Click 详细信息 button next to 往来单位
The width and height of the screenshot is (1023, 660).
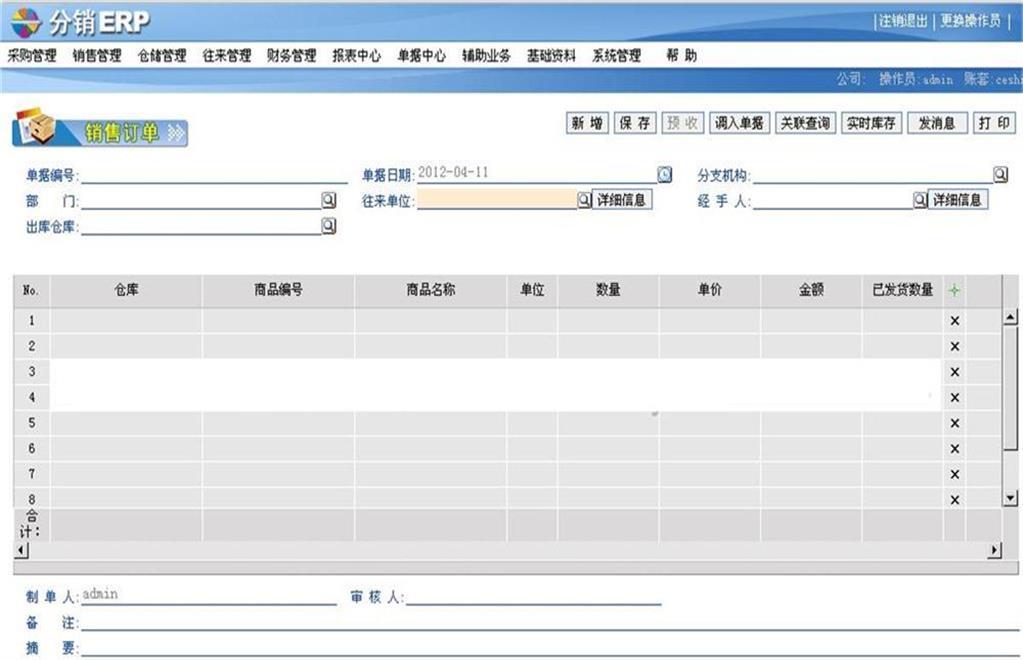(624, 200)
